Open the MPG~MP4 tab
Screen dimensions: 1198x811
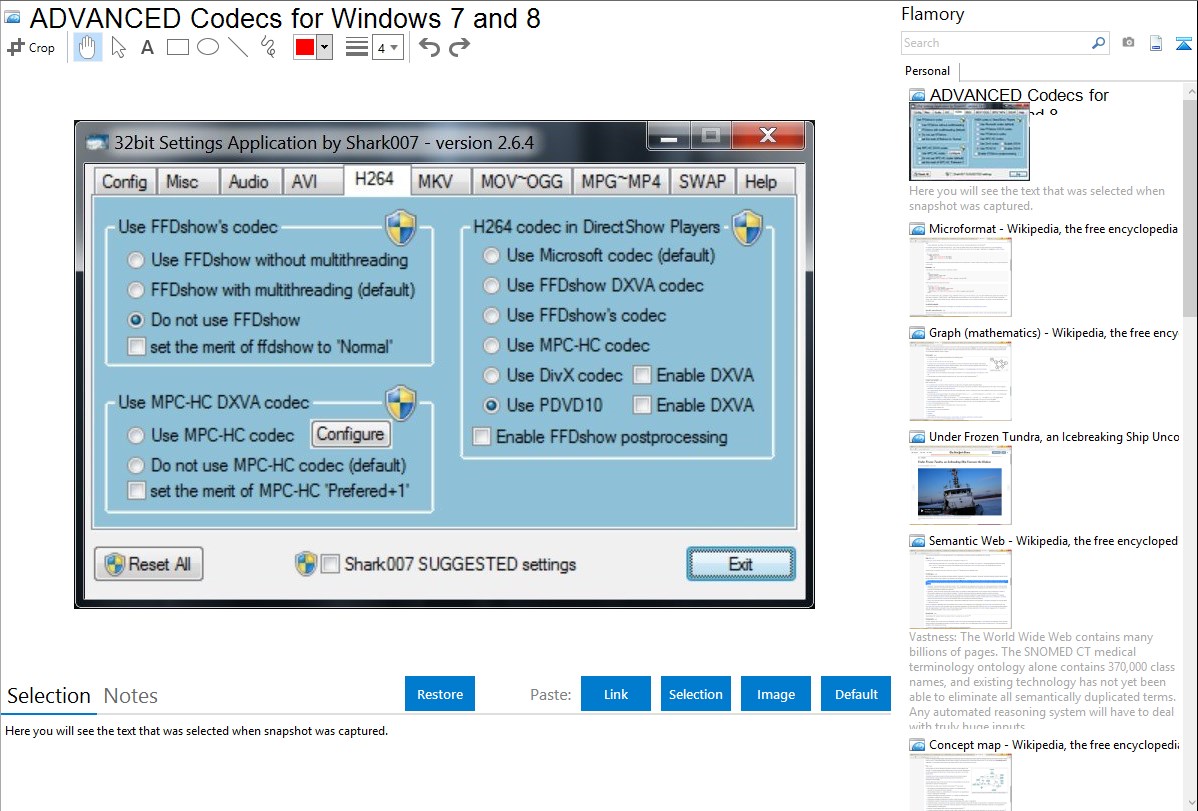tap(620, 182)
